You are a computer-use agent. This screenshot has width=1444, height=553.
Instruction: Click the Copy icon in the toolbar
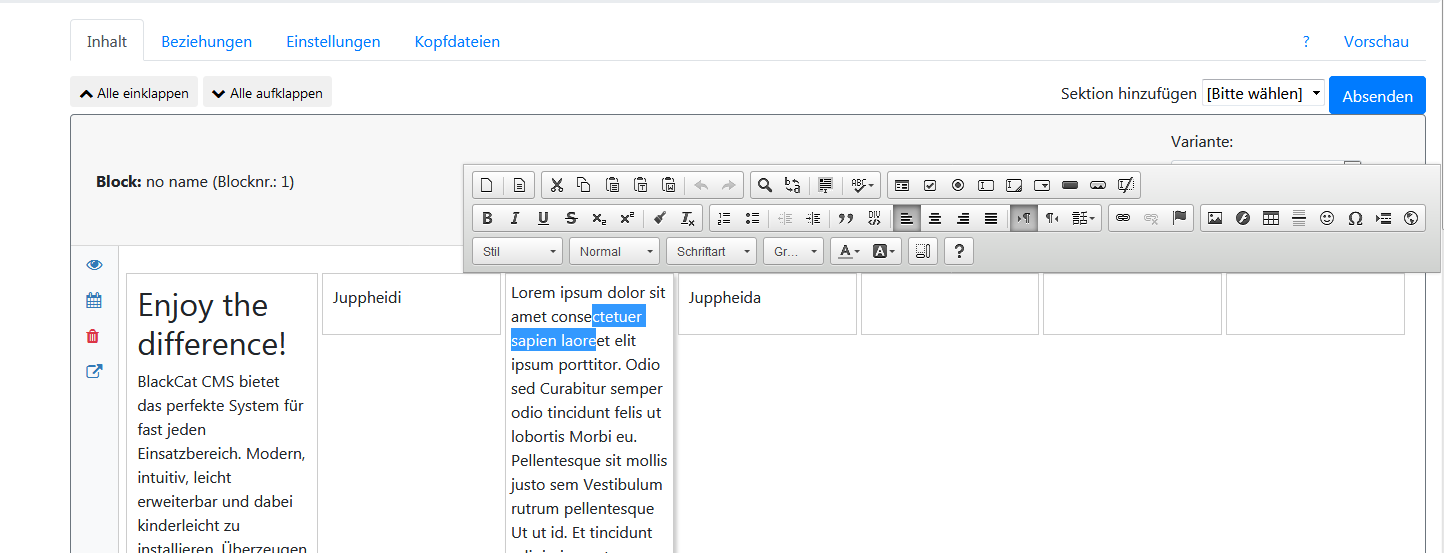pyautogui.click(x=584, y=185)
